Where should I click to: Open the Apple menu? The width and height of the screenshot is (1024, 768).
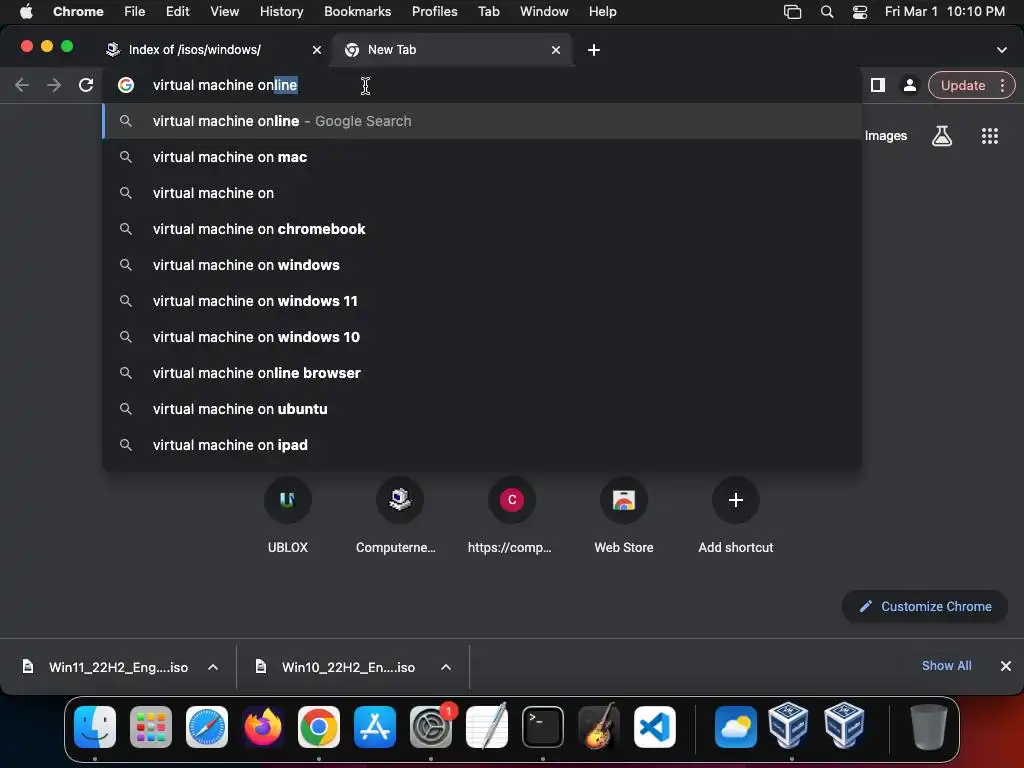click(26, 11)
